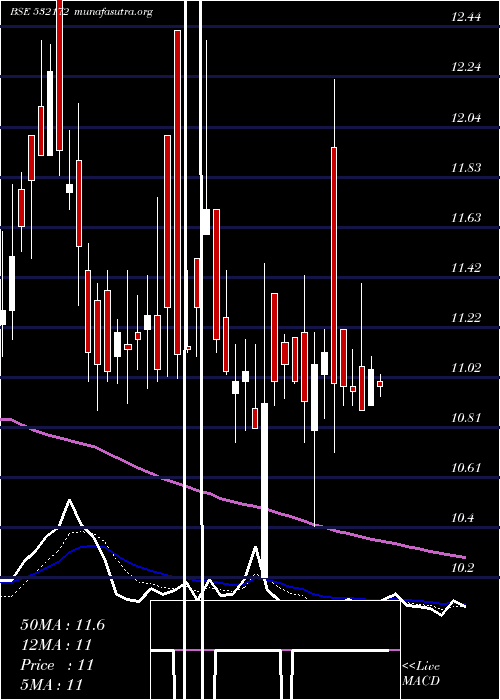Choose the 10.4 price axis value
The width and height of the screenshot is (500, 700).
click(x=463, y=518)
